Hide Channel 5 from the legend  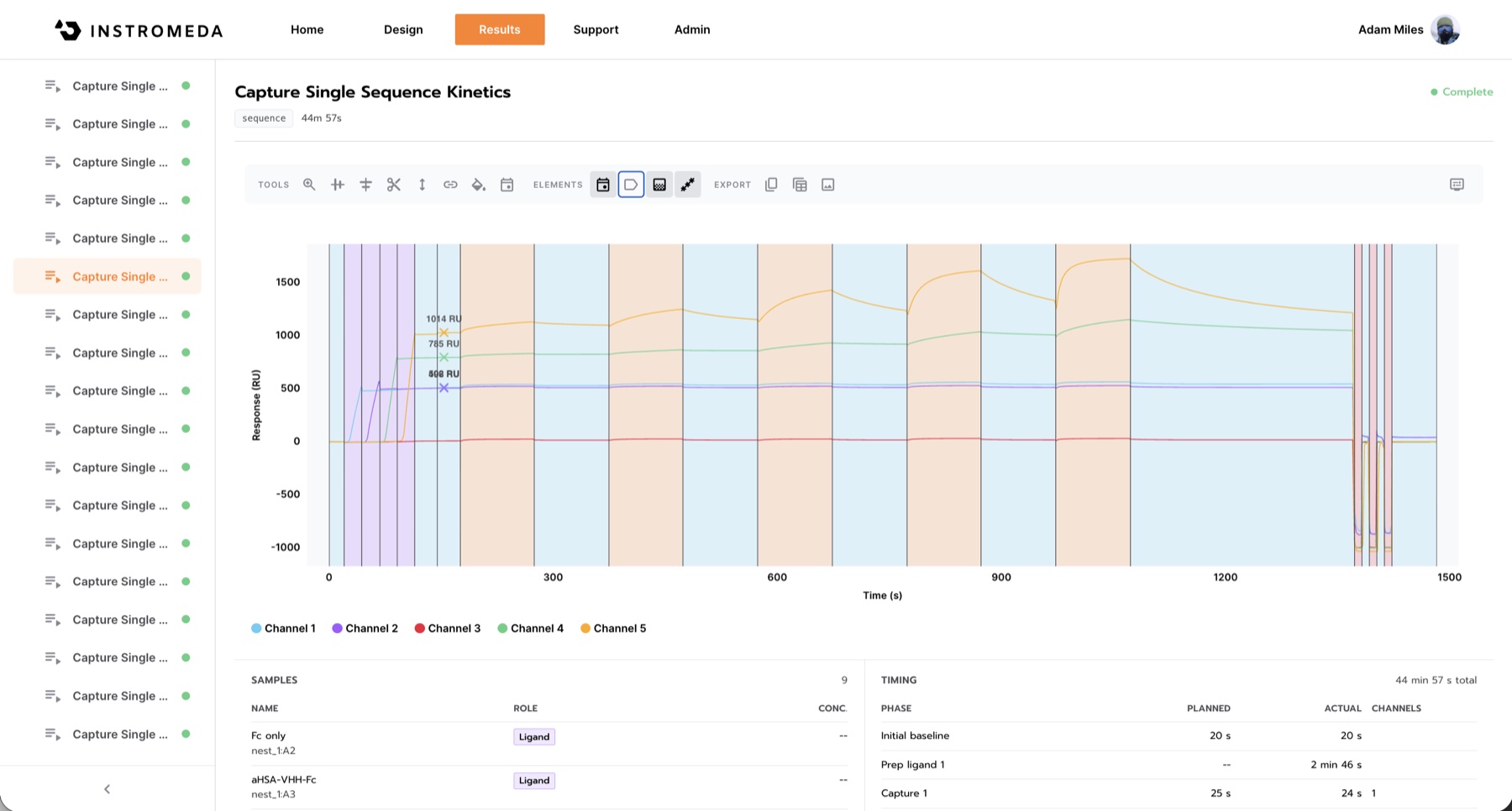point(613,628)
